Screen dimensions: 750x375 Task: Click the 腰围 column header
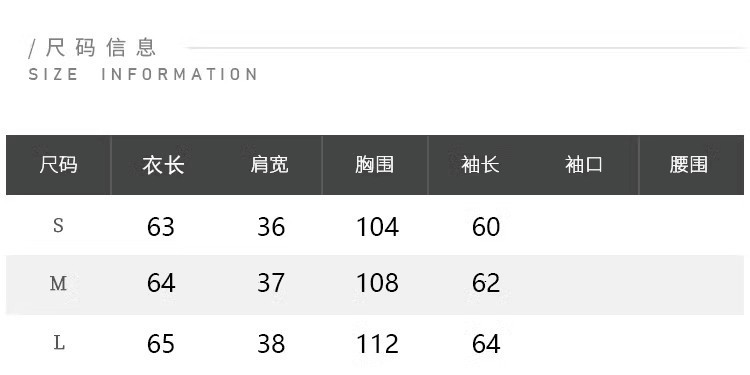coord(689,165)
